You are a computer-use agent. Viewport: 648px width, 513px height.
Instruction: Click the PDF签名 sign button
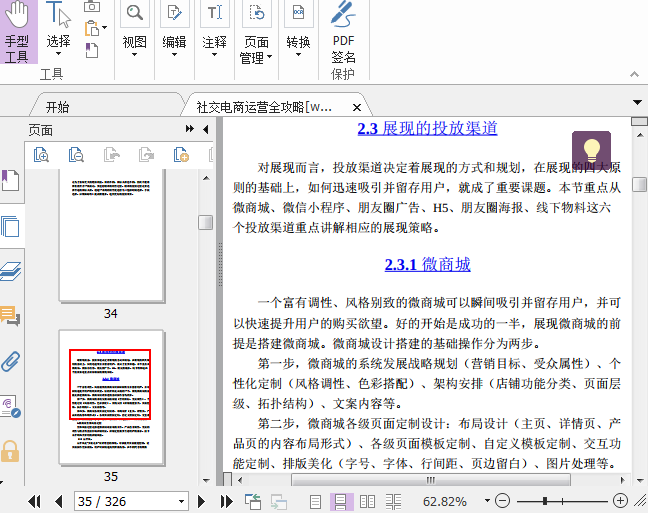pyautogui.click(x=343, y=33)
